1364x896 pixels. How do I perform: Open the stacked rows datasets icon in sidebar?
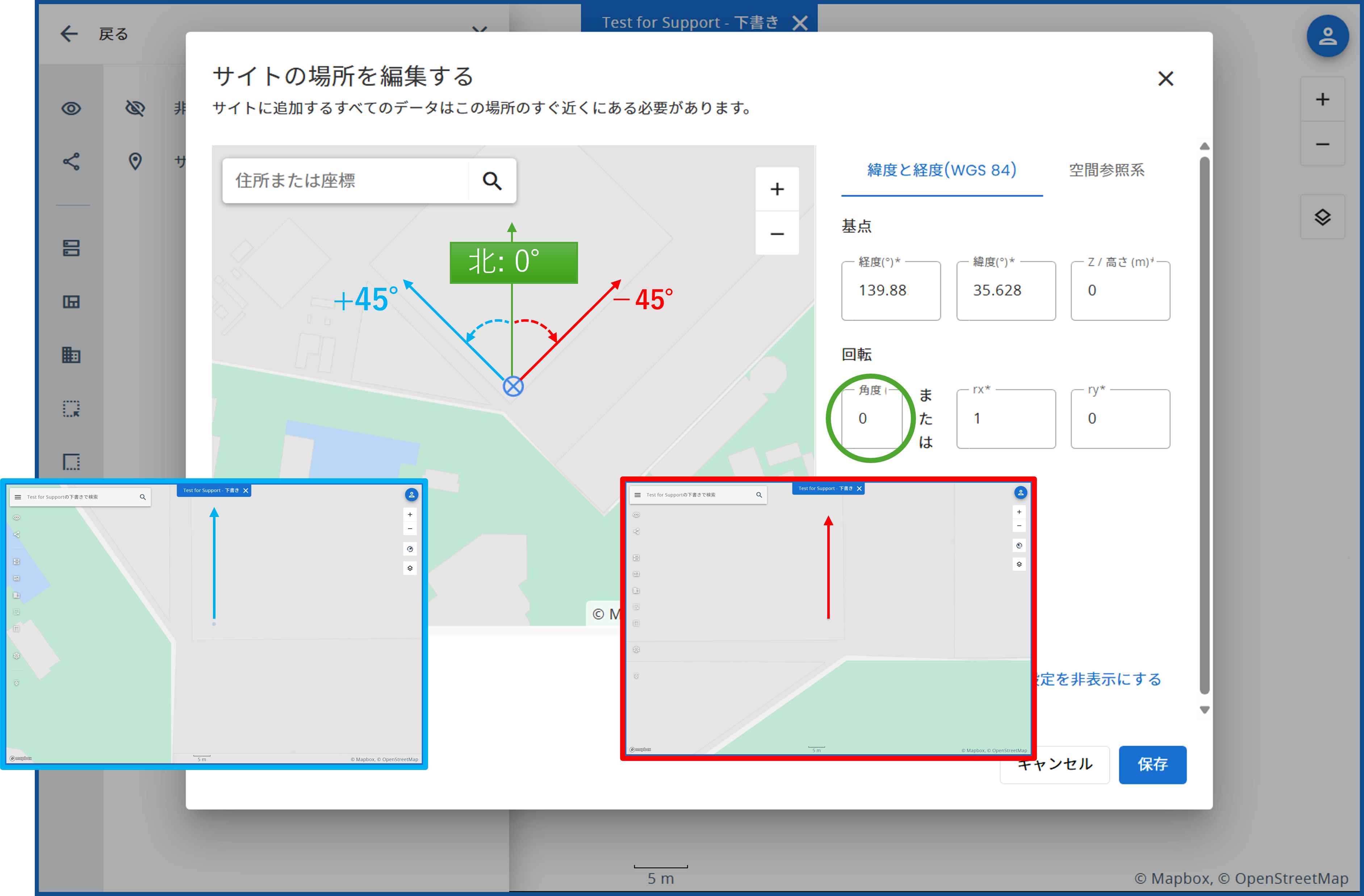click(71, 248)
